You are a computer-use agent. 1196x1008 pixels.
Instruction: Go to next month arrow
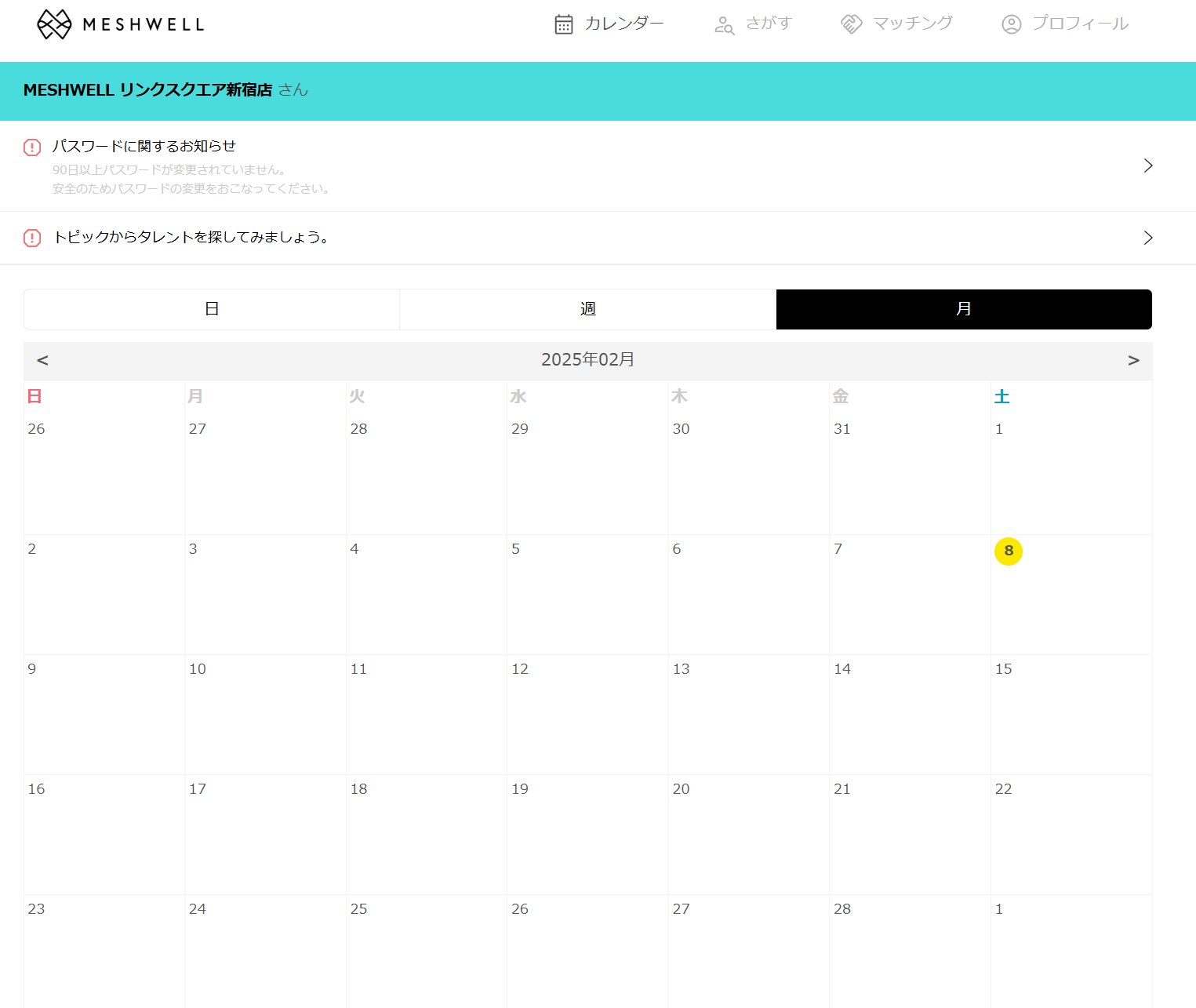(x=1133, y=360)
